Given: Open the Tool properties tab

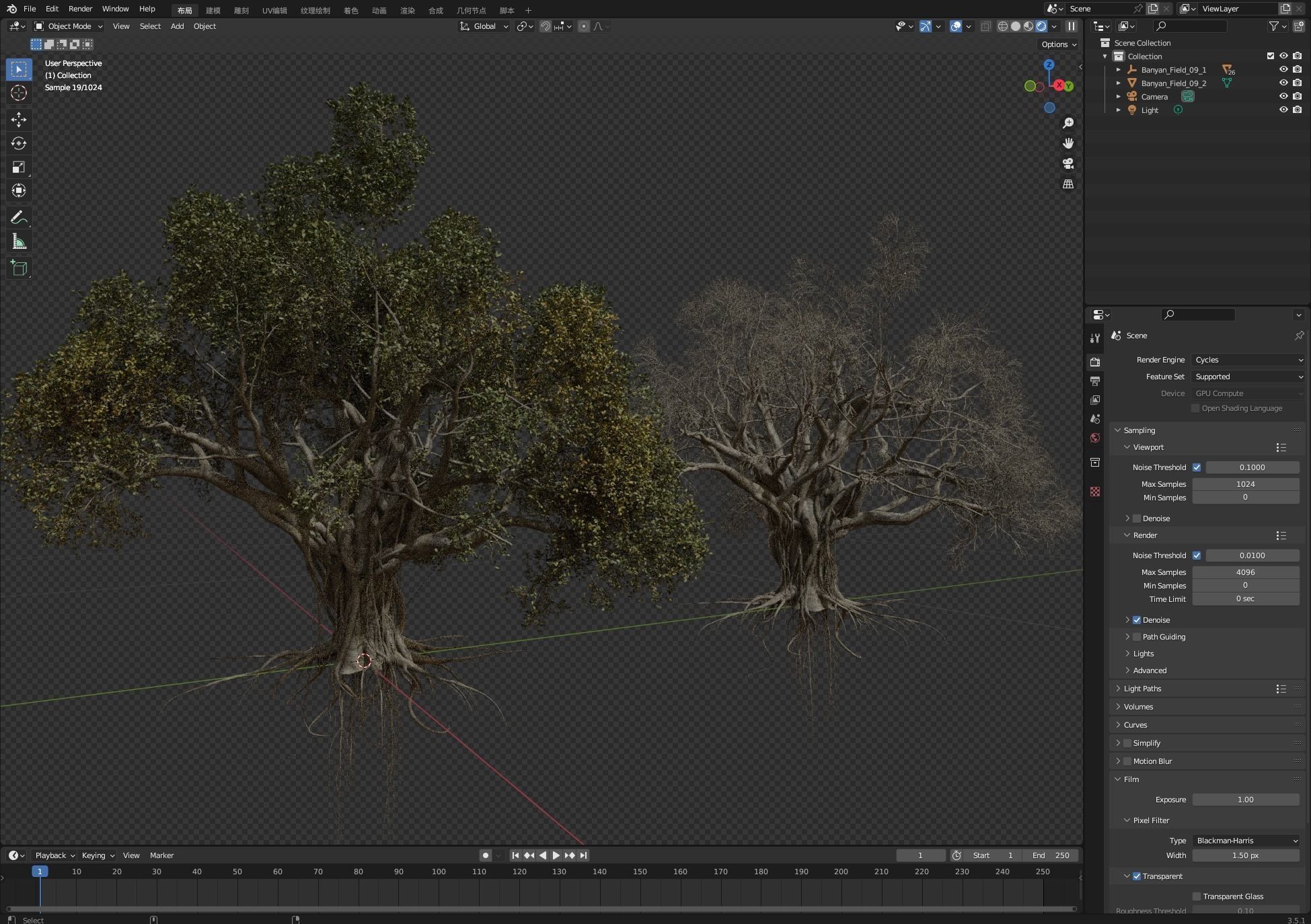Looking at the screenshot, I should pyautogui.click(x=1095, y=338).
